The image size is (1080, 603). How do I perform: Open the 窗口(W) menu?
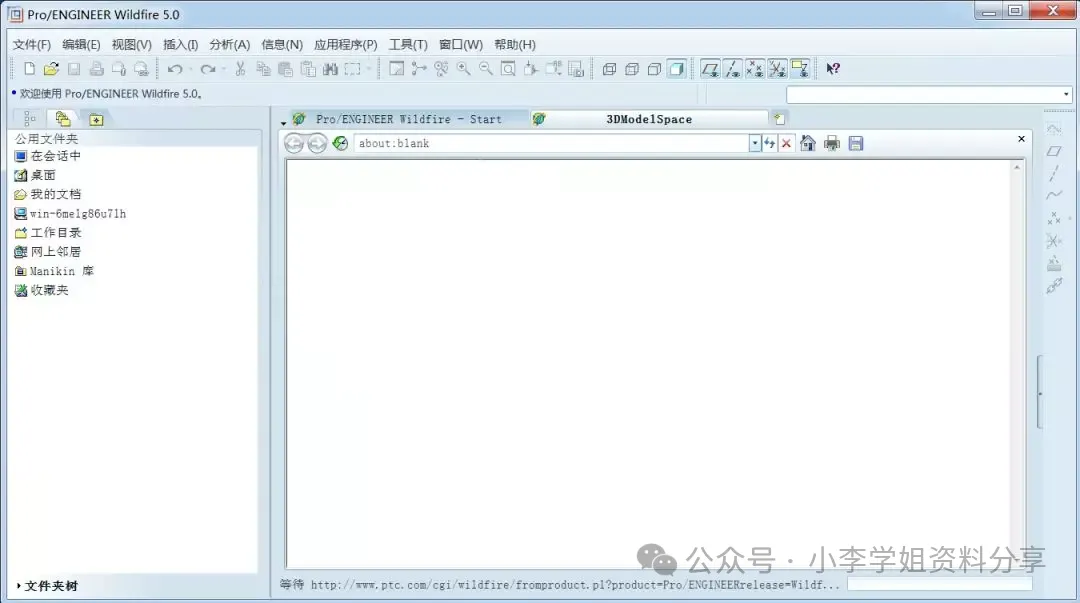pos(461,44)
